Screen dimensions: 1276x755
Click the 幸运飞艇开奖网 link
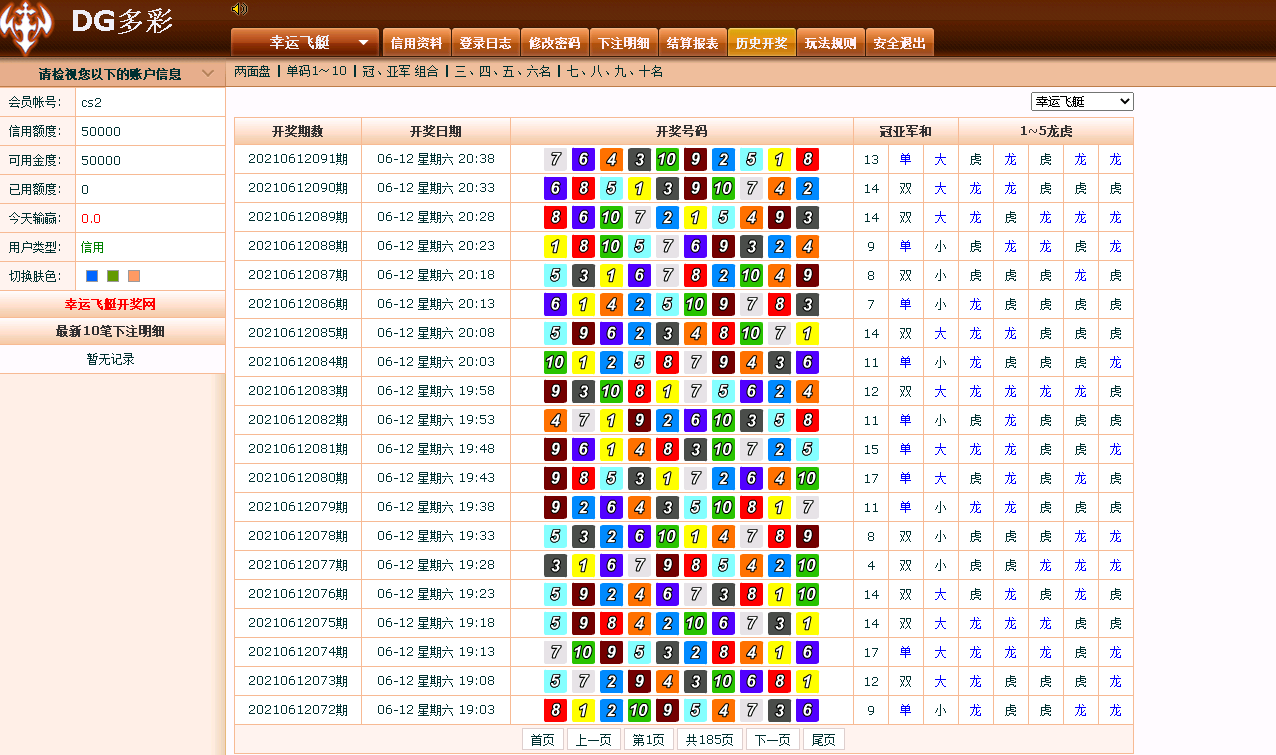[110, 305]
